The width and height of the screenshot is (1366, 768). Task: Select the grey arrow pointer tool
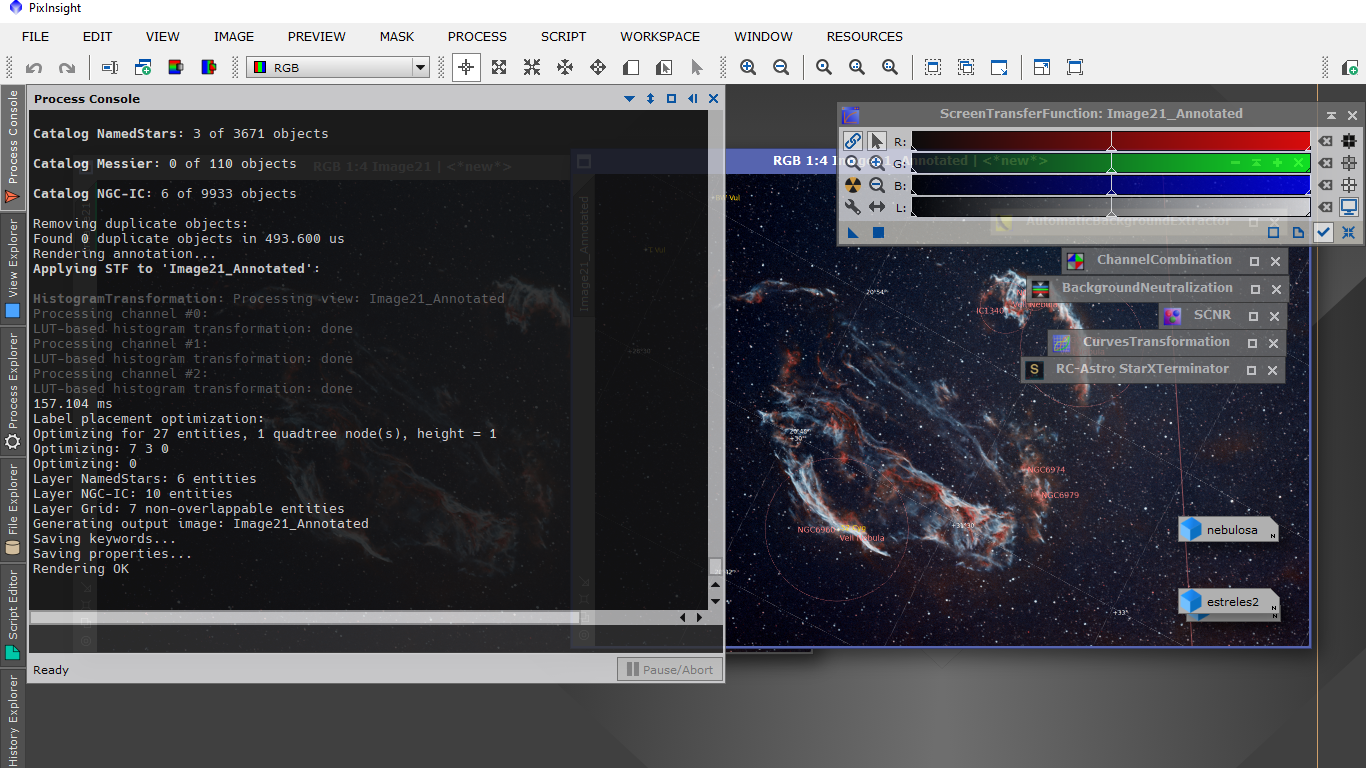697,68
